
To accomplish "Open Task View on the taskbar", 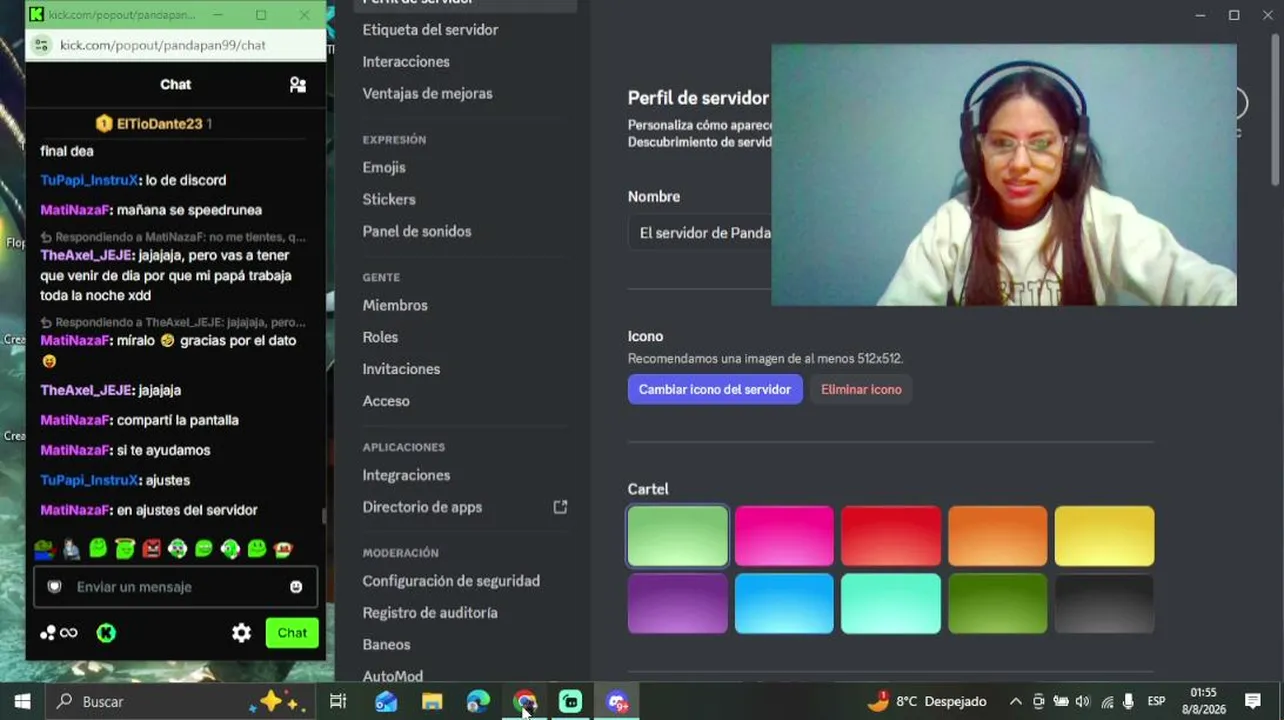I will [x=338, y=702].
